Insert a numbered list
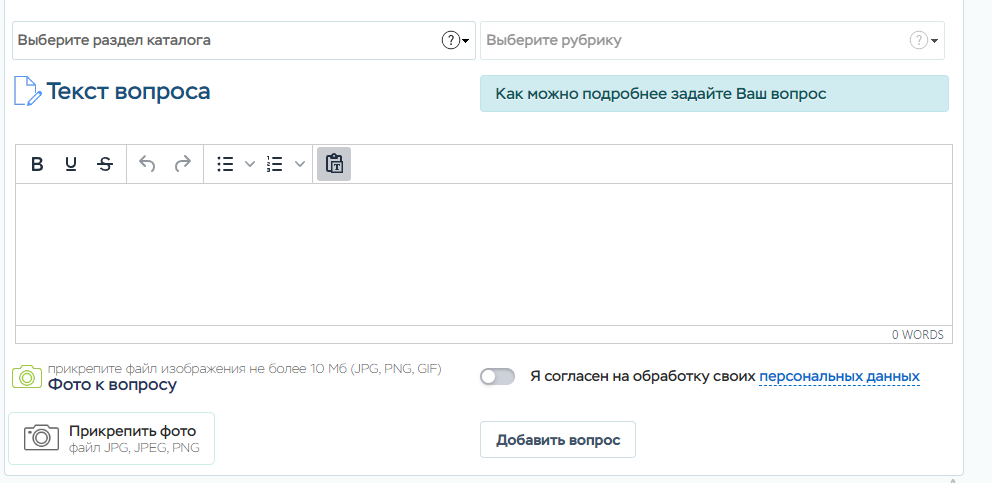Viewport: 992px width, 483px height. coord(275,164)
